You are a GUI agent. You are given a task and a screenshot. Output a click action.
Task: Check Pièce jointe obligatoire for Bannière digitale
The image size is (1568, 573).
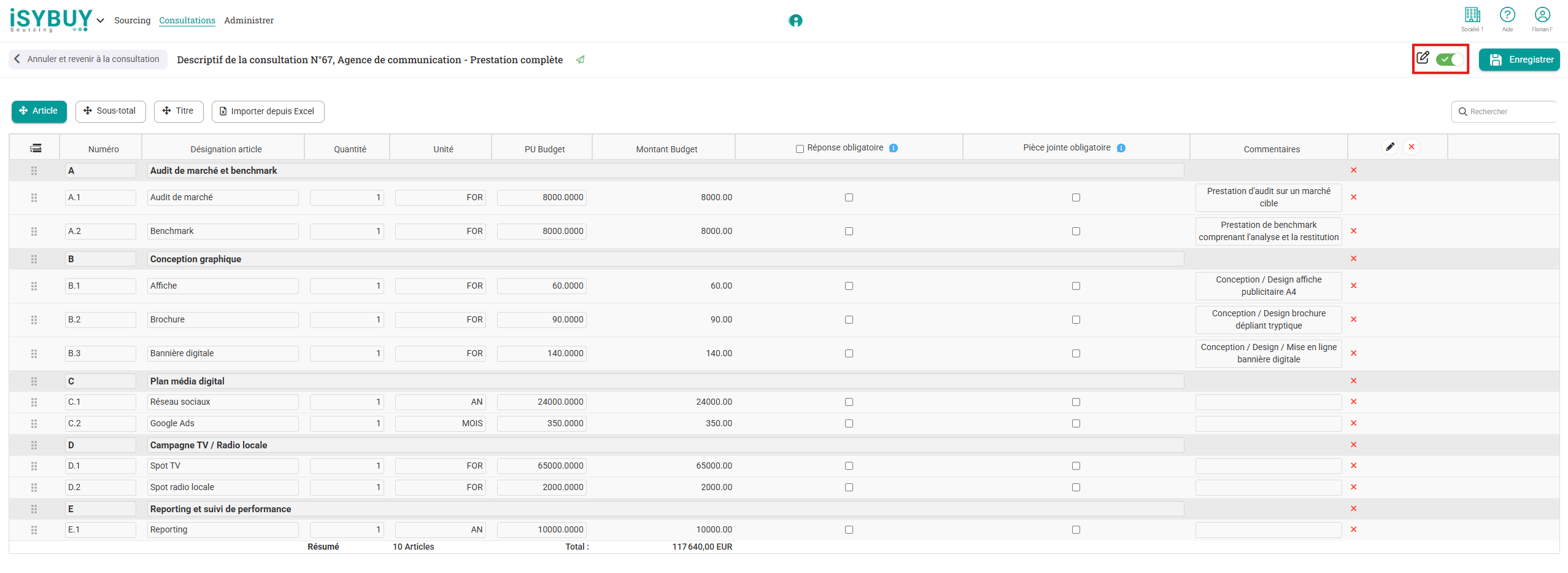[1076, 353]
